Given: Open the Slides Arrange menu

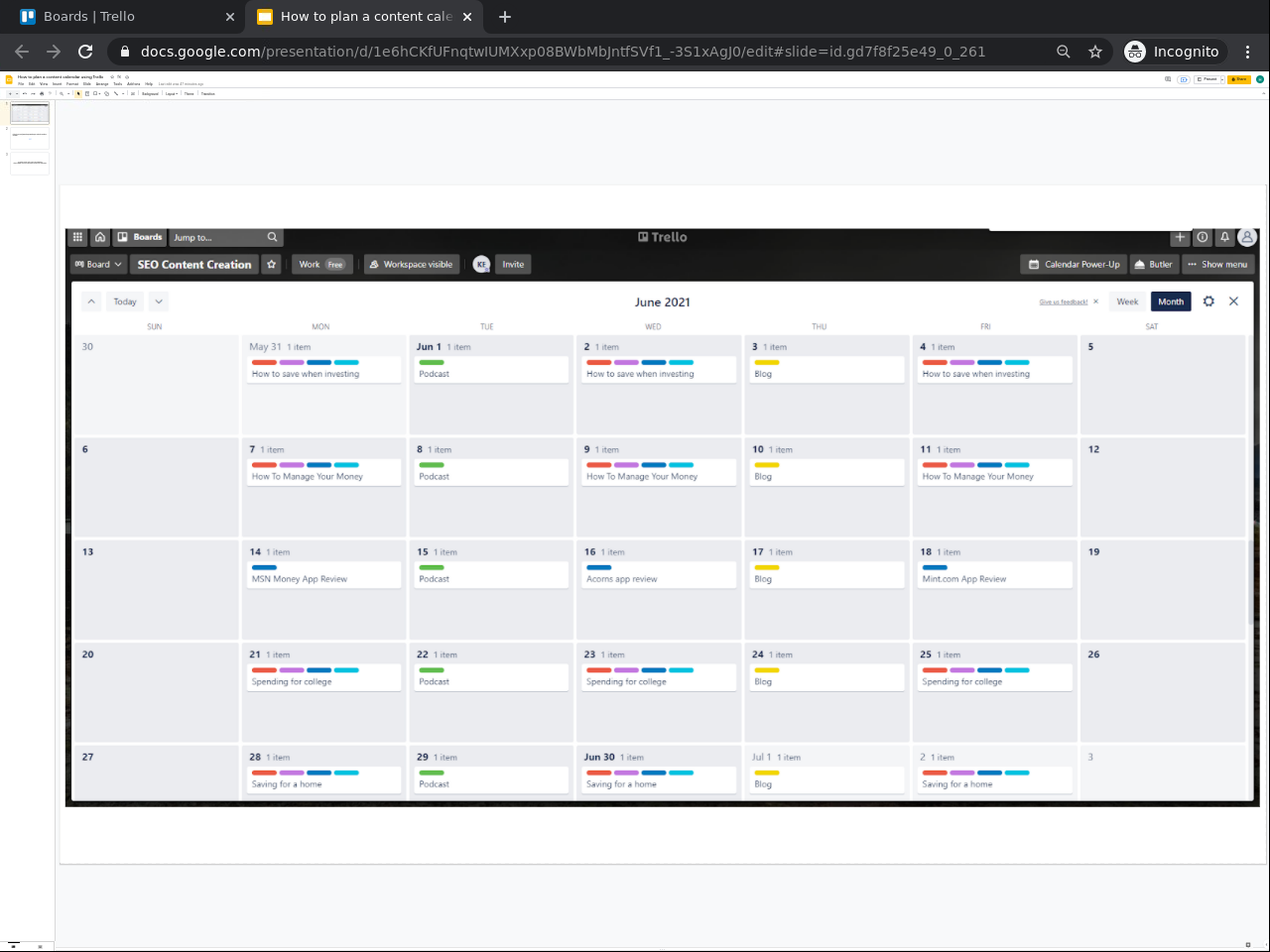Looking at the screenshot, I should point(102,84).
